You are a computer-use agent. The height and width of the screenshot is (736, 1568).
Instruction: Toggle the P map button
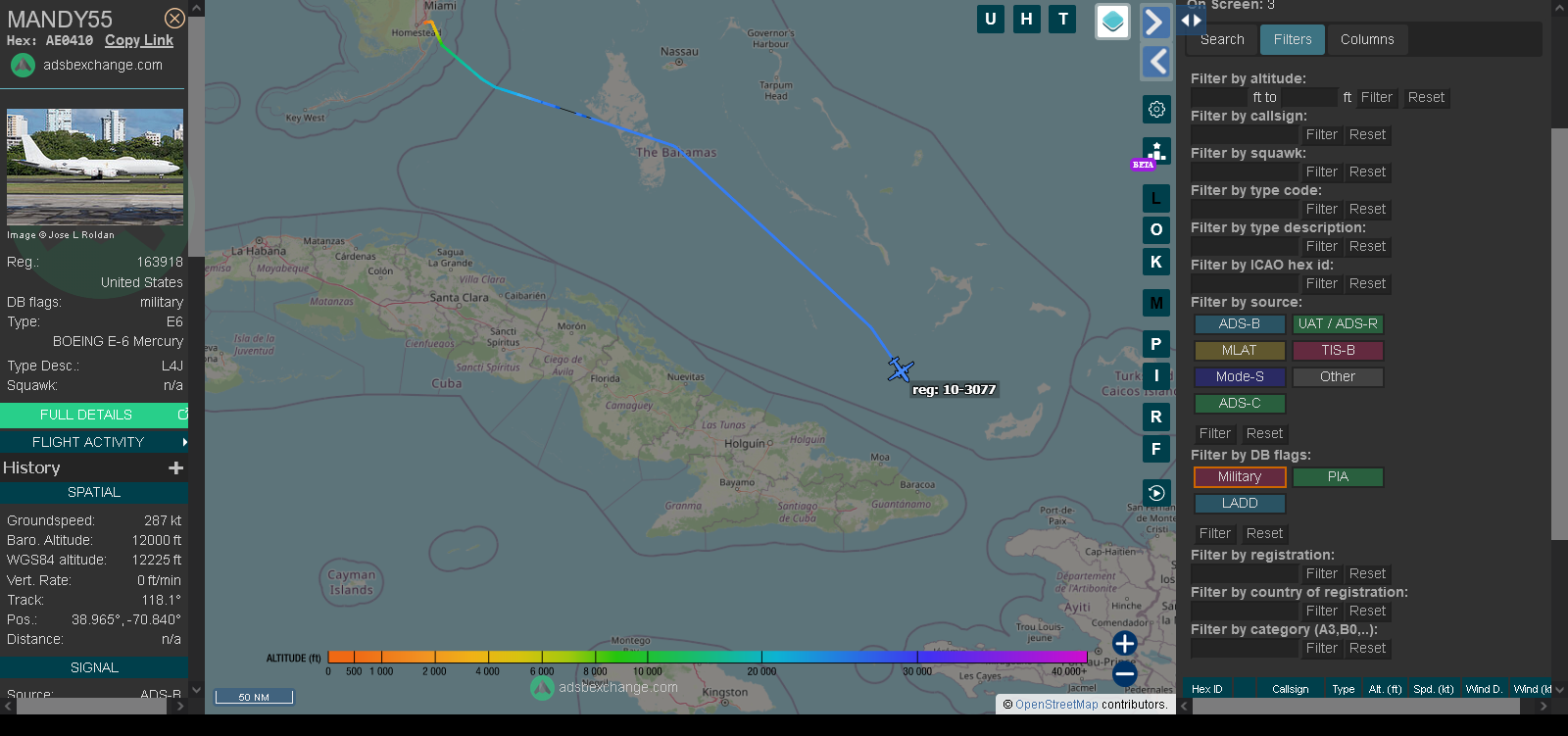pos(1156,344)
